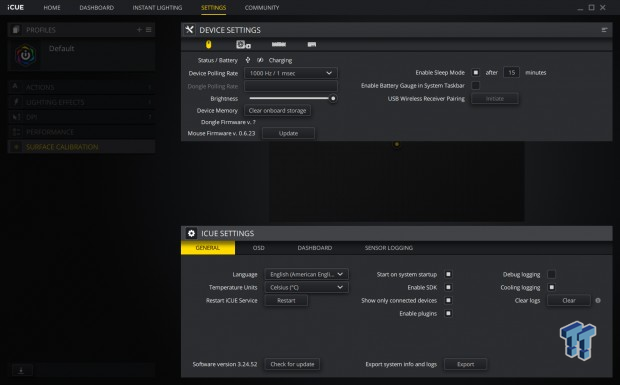
Task: Click the iCUE logo
Action: pyautogui.click(x=15, y=7)
